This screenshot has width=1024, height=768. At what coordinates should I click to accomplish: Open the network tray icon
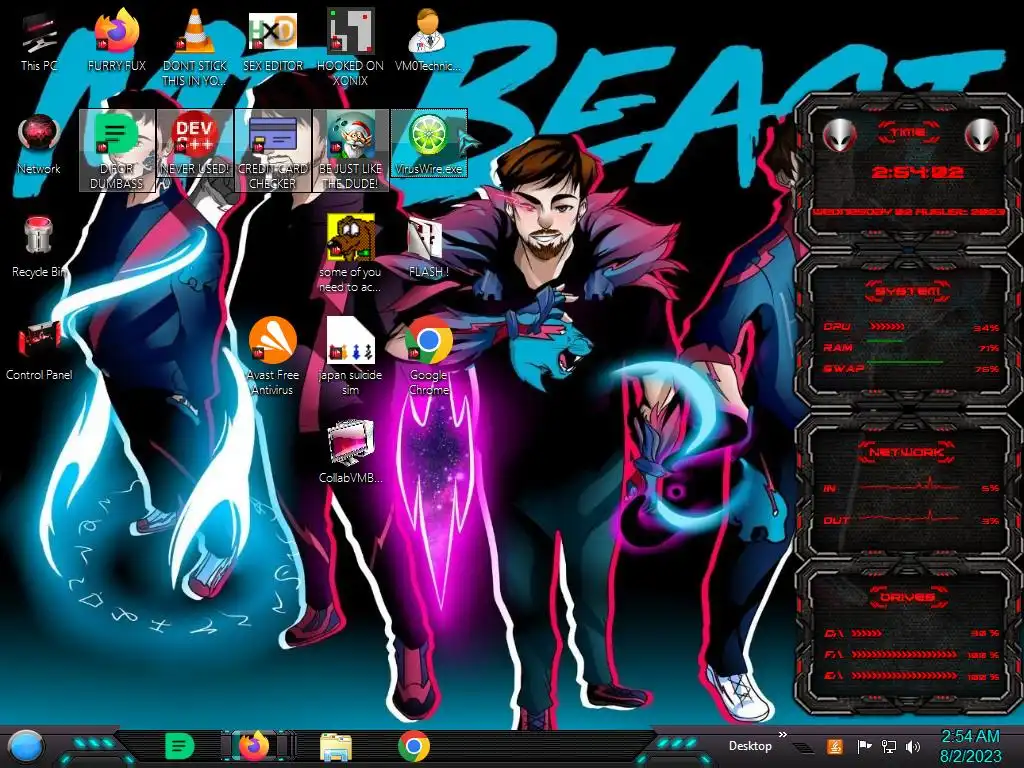tap(888, 746)
